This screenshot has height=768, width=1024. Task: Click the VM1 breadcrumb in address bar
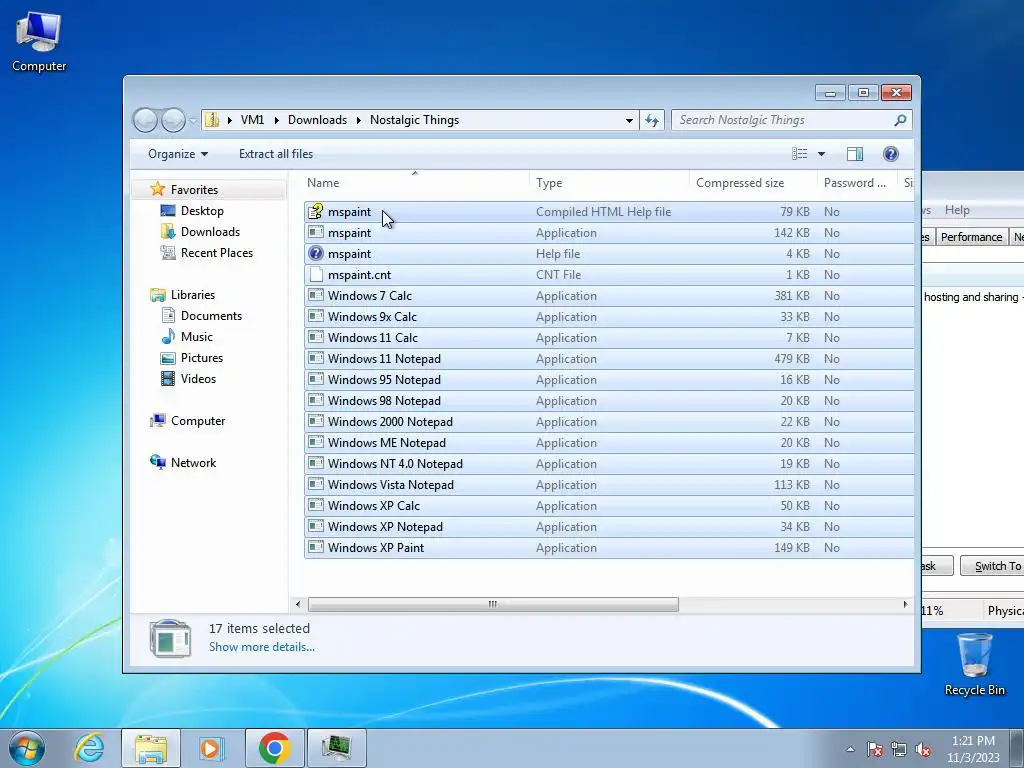click(x=252, y=120)
